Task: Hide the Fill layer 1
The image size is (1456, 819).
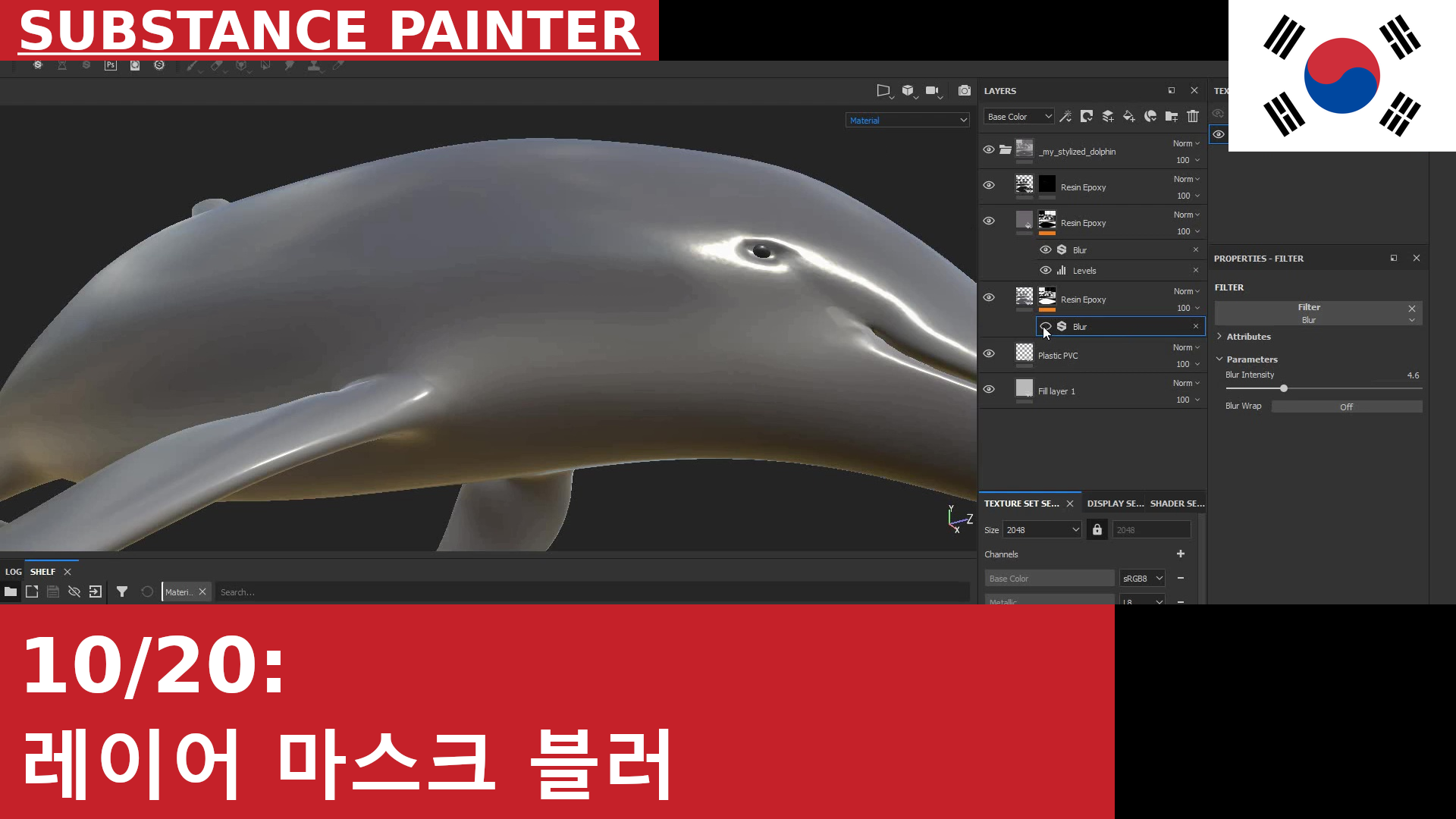Action: tap(988, 389)
